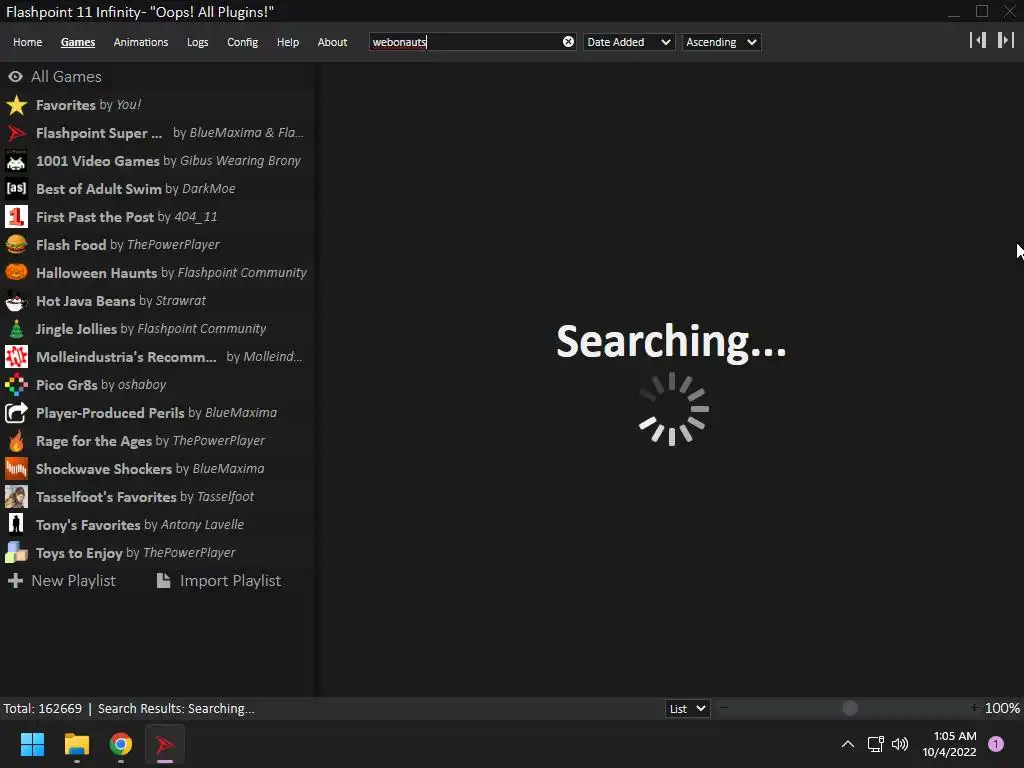Viewport: 1024px width, 768px height.
Task: Click the Import Playlist button
Action: [219, 581]
